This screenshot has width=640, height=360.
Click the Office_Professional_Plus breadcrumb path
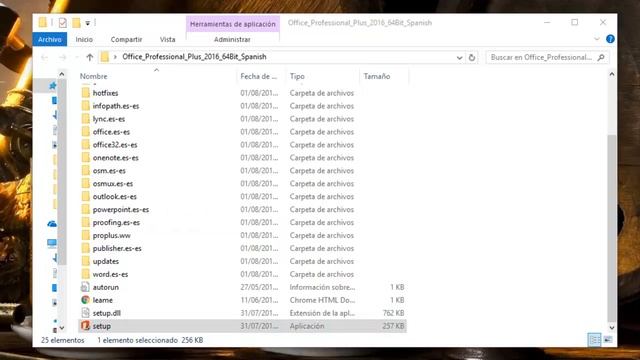coord(194,57)
